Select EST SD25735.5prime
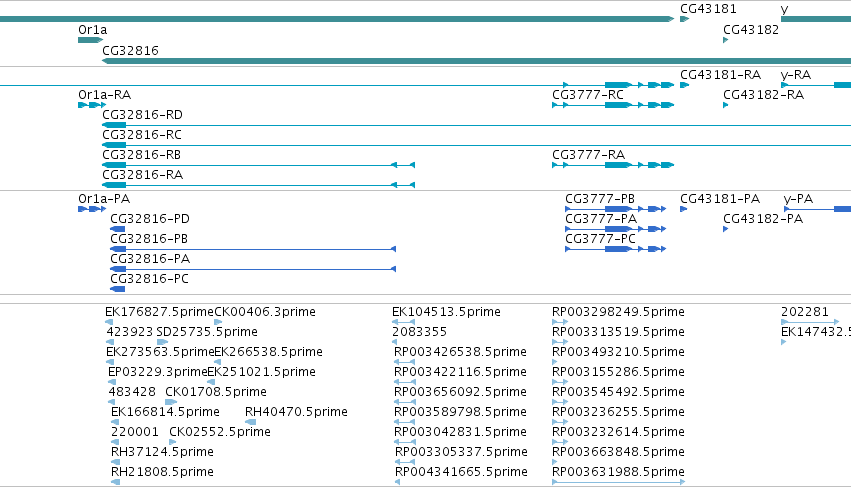Screen dimensions: 851x487 pyautogui.click(x=207, y=332)
